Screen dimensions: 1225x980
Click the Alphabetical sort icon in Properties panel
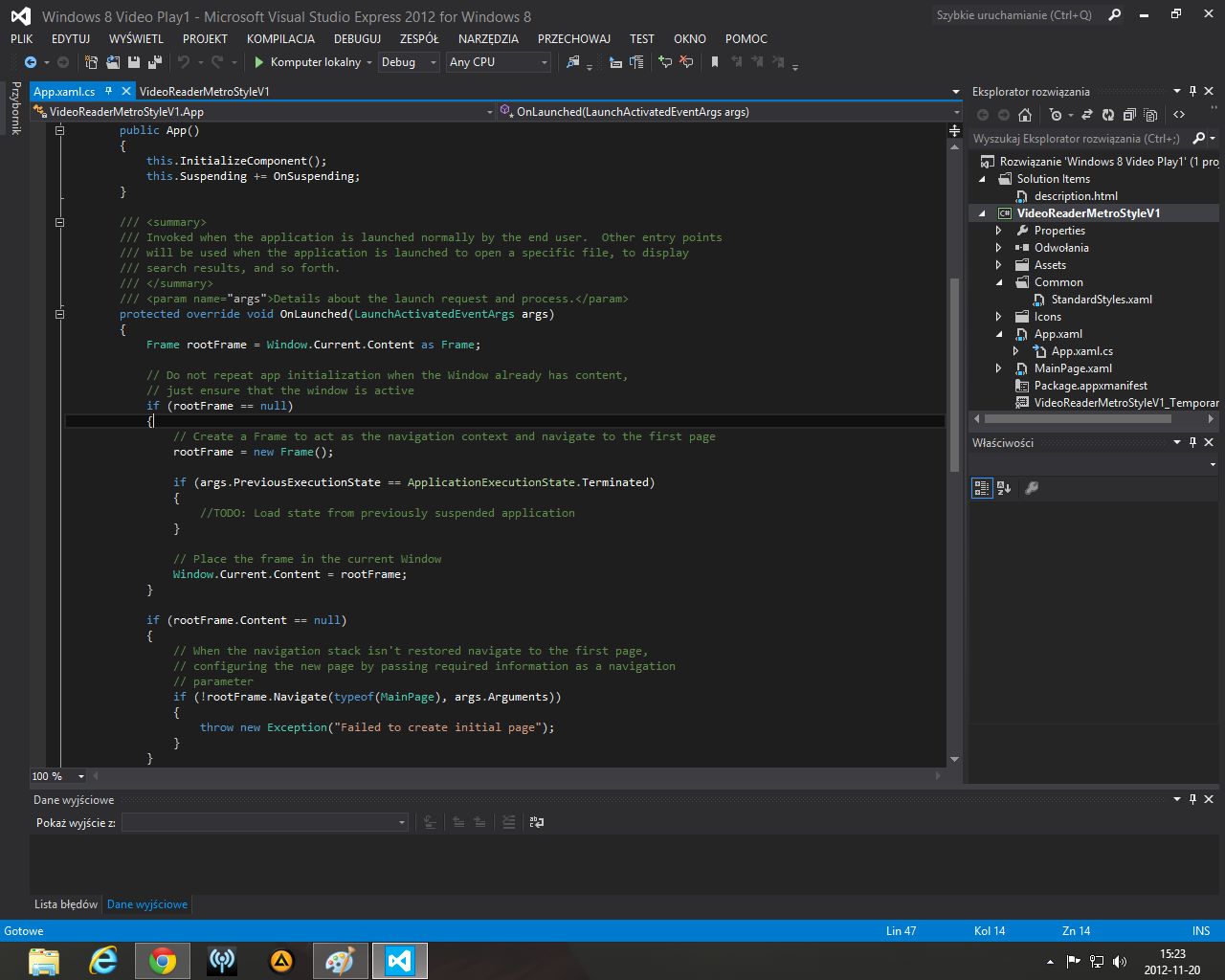point(1004,488)
